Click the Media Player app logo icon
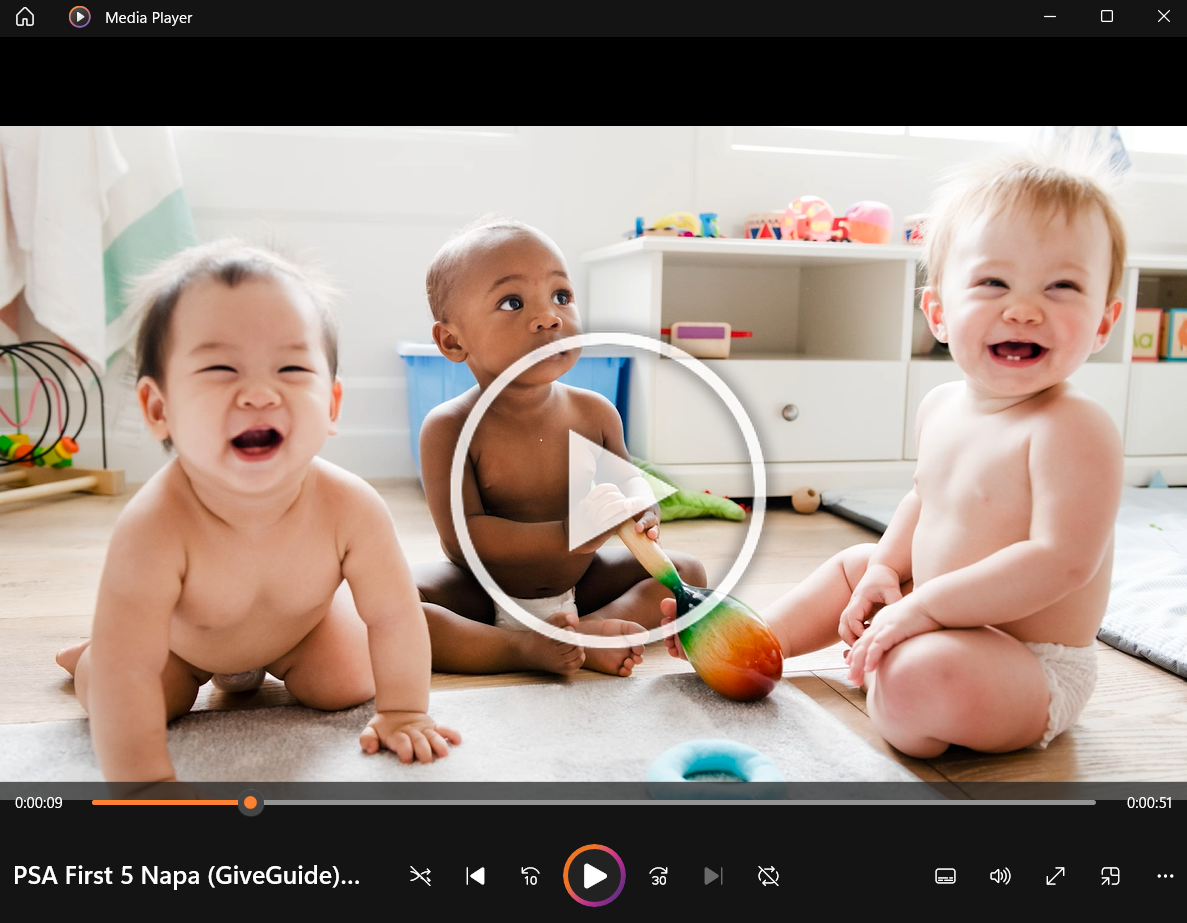Image resolution: width=1187 pixels, height=923 pixels. click(79, 17)
